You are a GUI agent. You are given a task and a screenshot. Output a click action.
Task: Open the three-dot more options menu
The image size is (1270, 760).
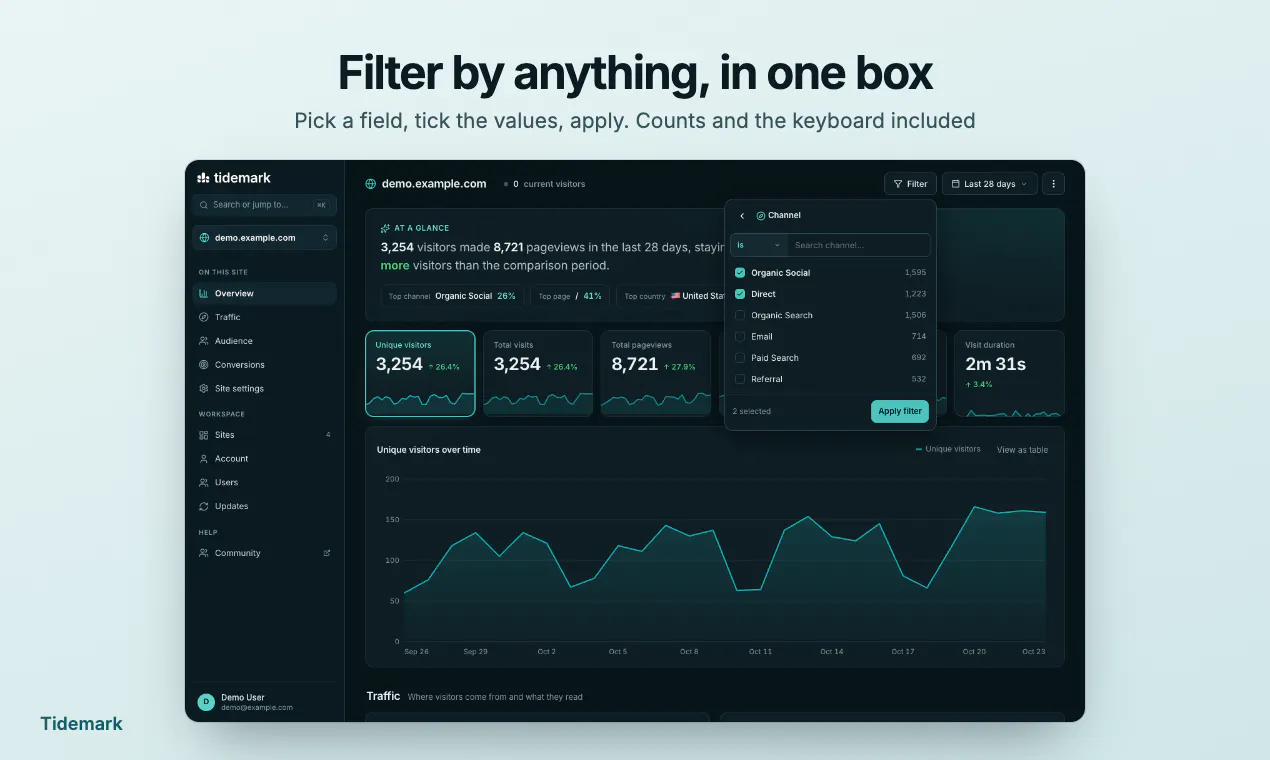pyautogui.click(x=1053, y=184)
